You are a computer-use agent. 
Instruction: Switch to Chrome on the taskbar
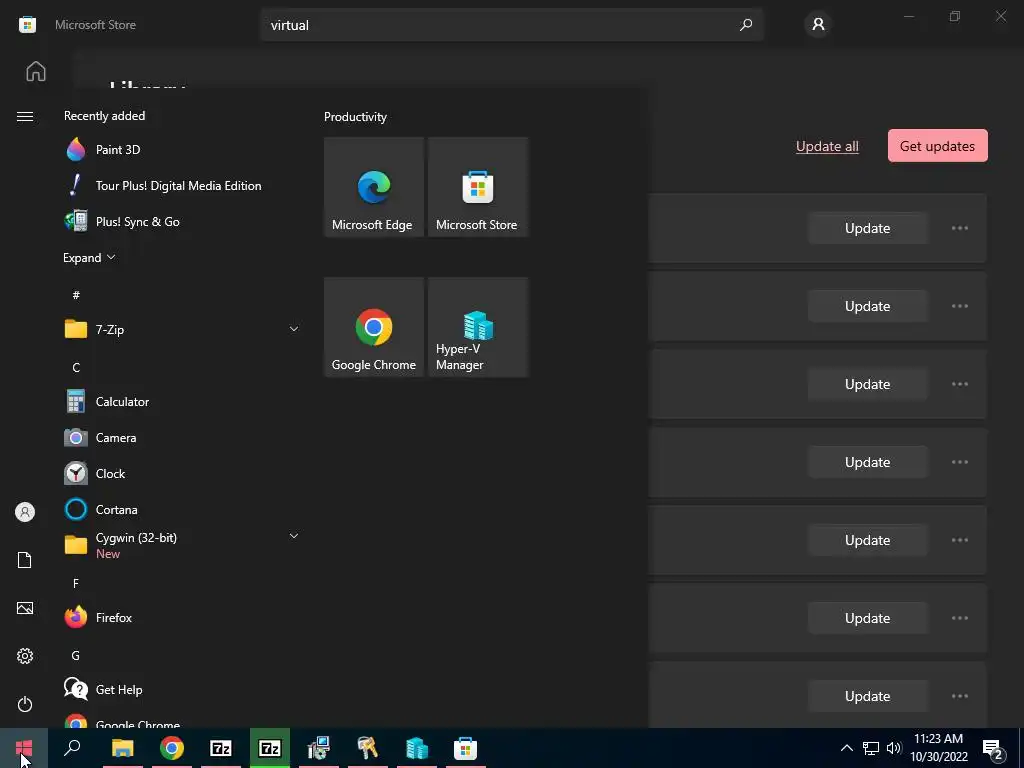[x=172, y=748]
